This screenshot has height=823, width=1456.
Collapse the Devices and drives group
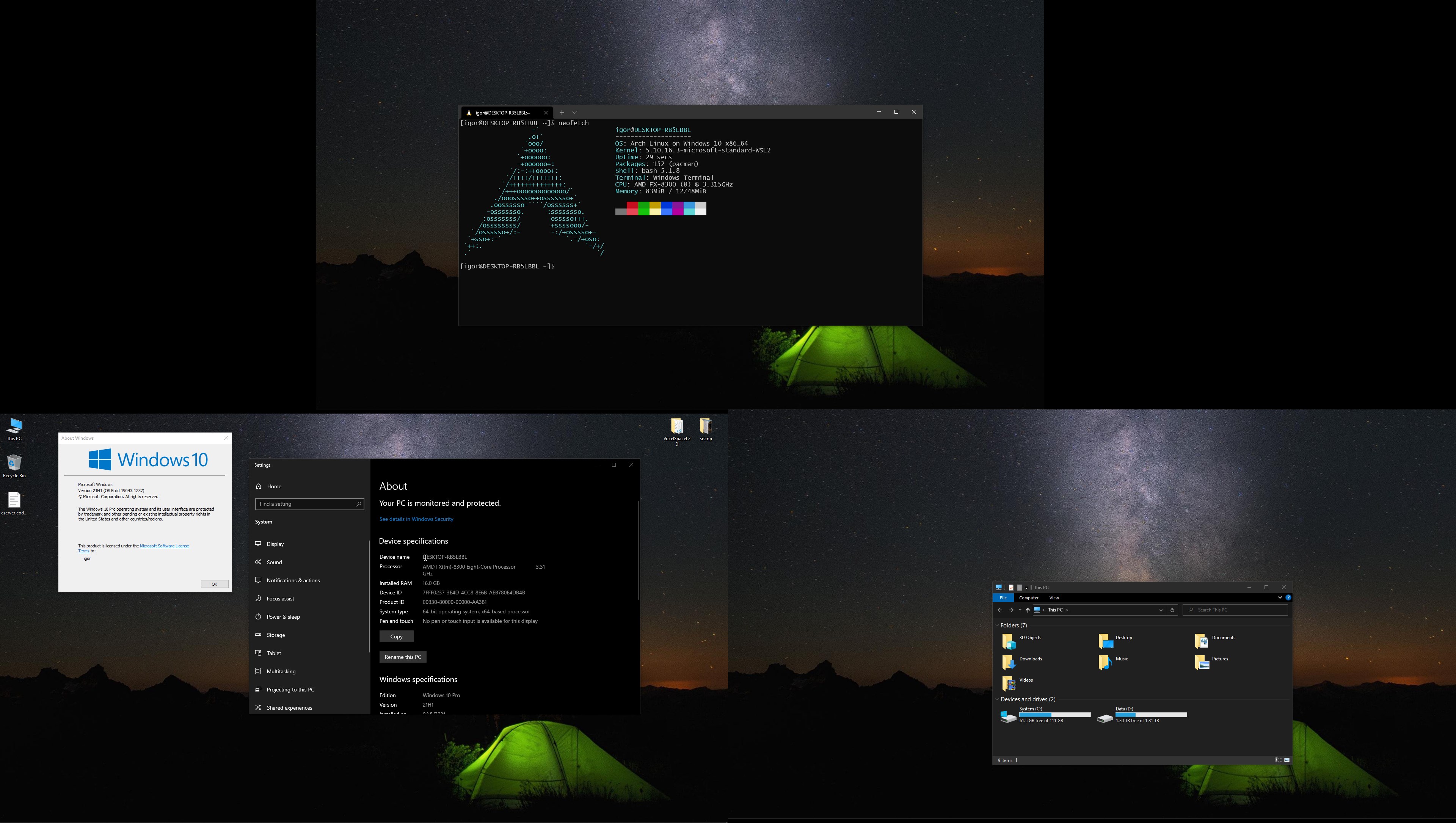tap(997, 699)
